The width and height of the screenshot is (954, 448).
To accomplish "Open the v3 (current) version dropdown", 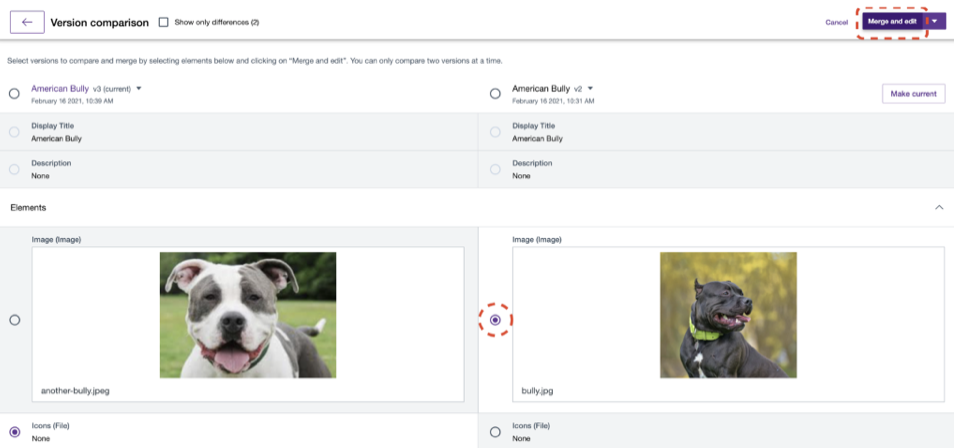I will point(139,88).
